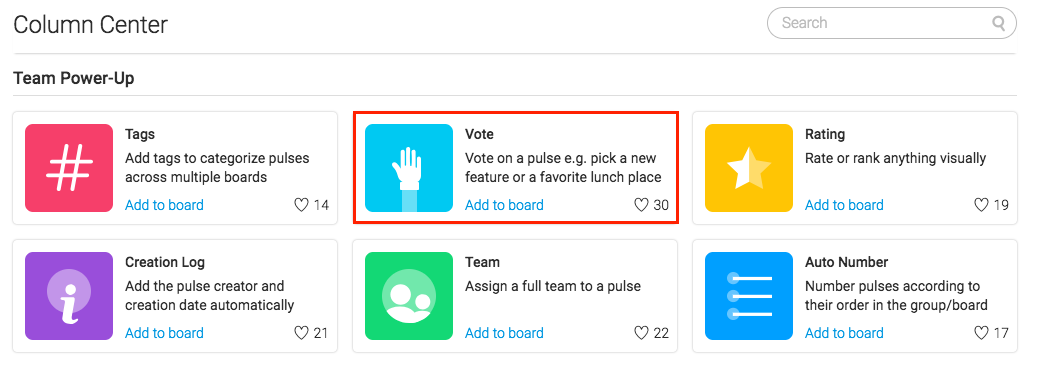Like the Auto Number column heart icon
1041x365 pixels.
pos(981,333)
